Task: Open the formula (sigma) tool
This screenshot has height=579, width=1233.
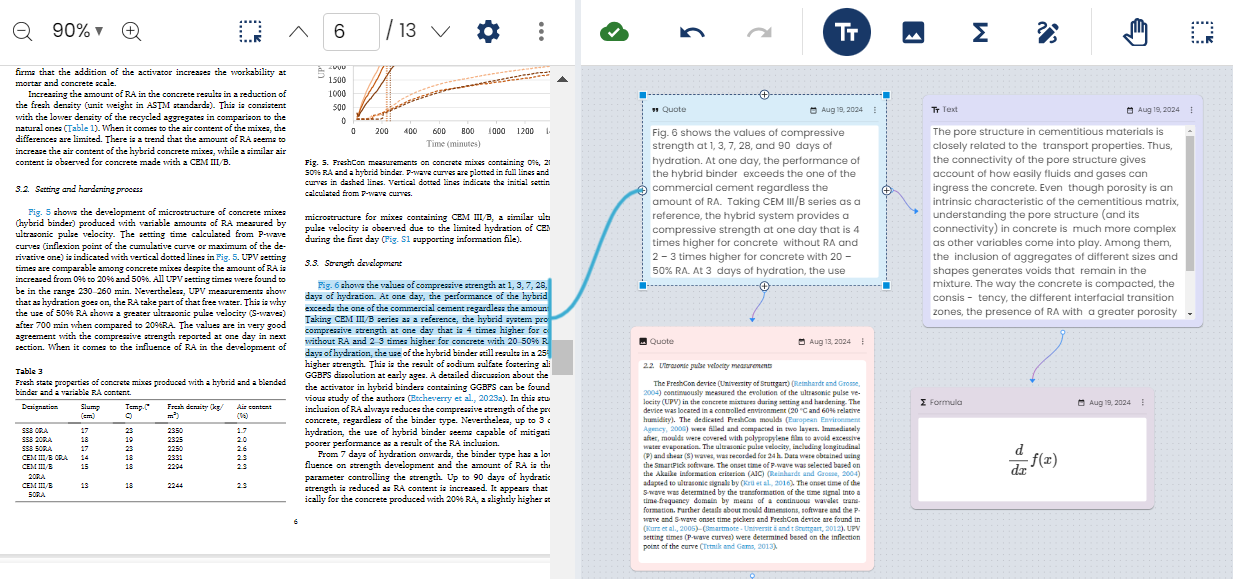Action: (982, 31)
